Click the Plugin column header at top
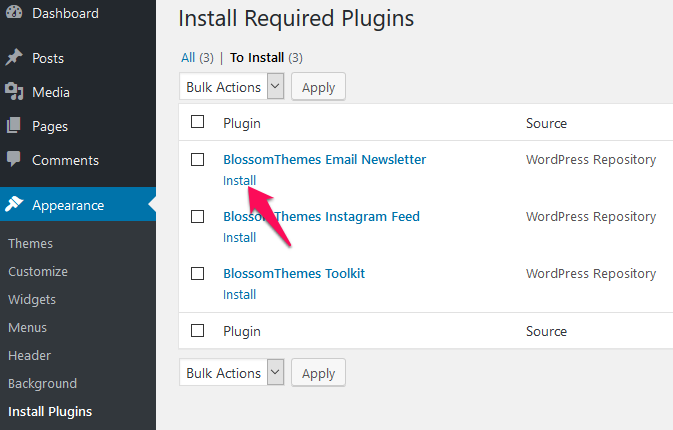Screen dimensions: 673x430 click(x=242, y=124)
